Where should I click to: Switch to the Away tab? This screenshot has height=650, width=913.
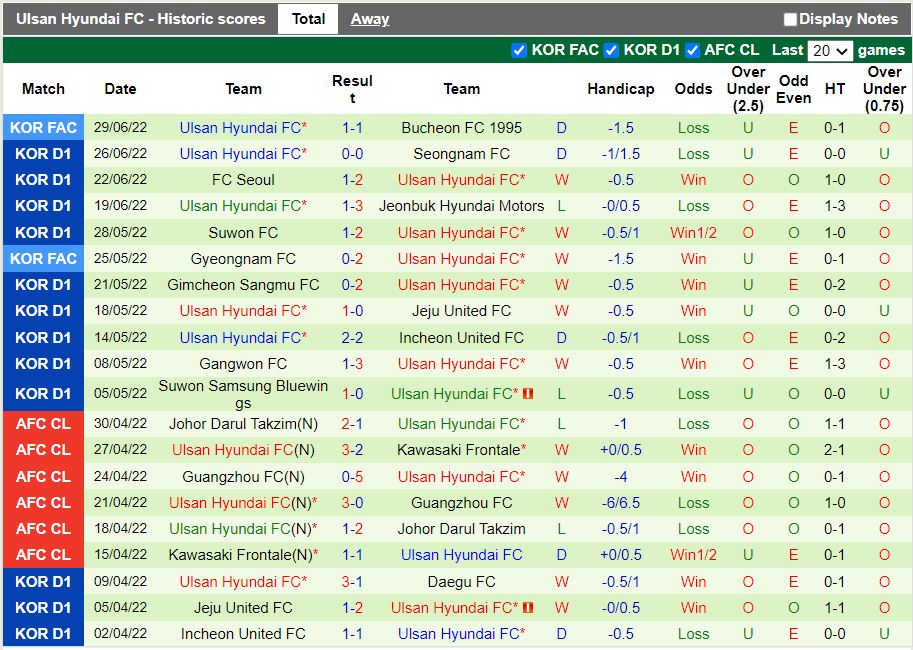[x=370, y=18]
